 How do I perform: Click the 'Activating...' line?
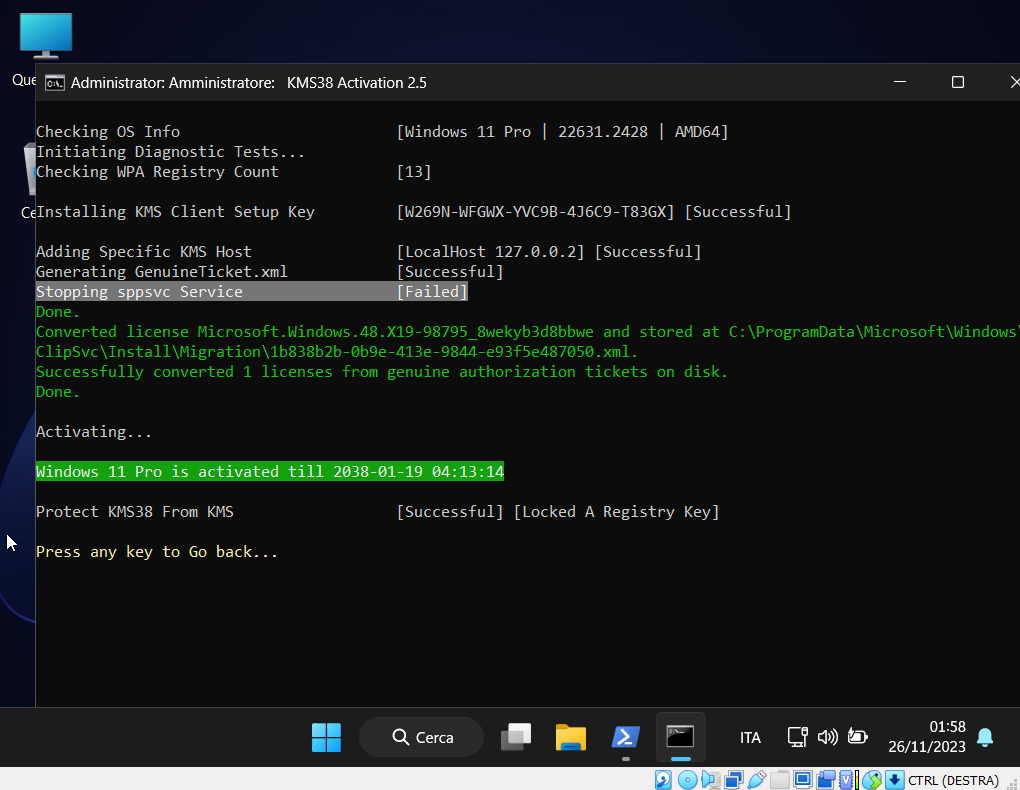click(94, 432)
